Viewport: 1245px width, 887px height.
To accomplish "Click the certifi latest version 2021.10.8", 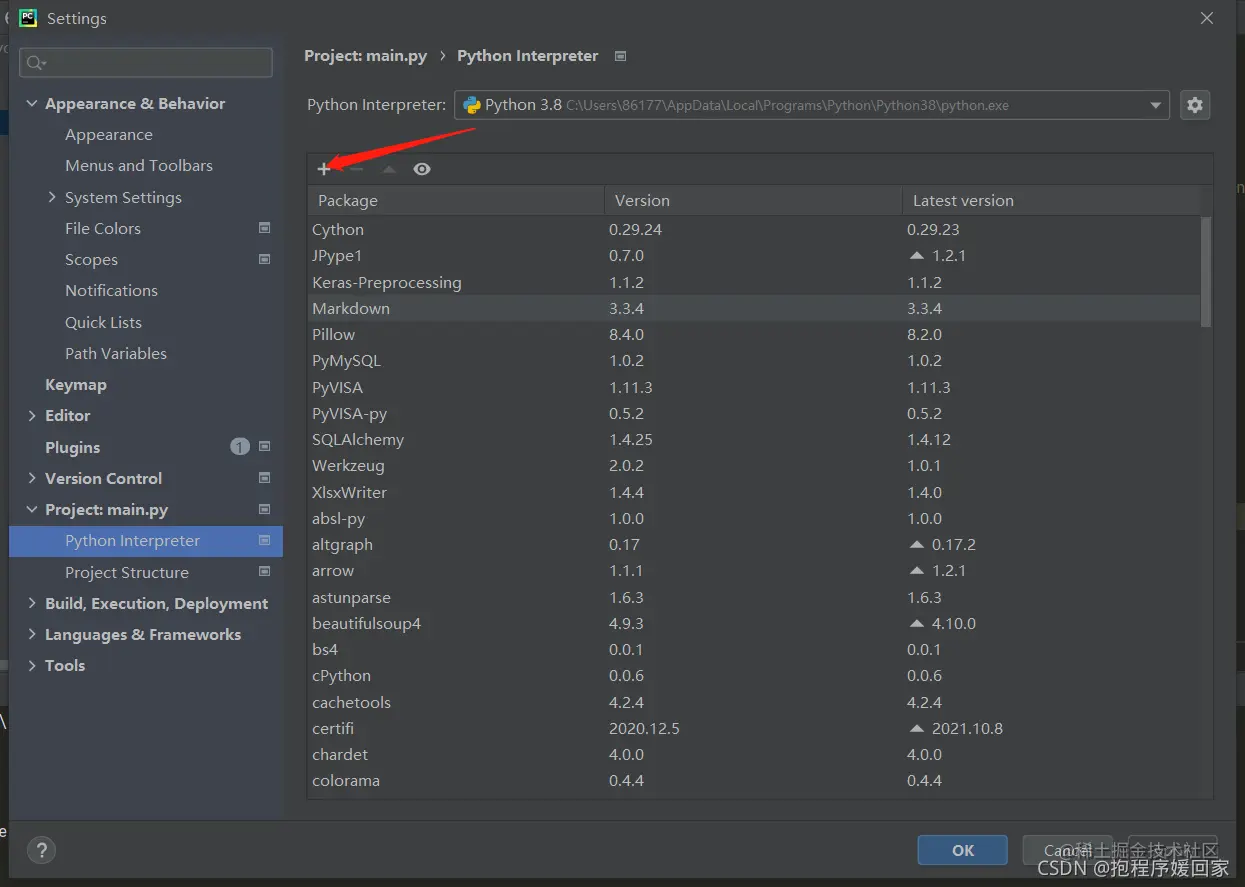I will pos(967,728).
